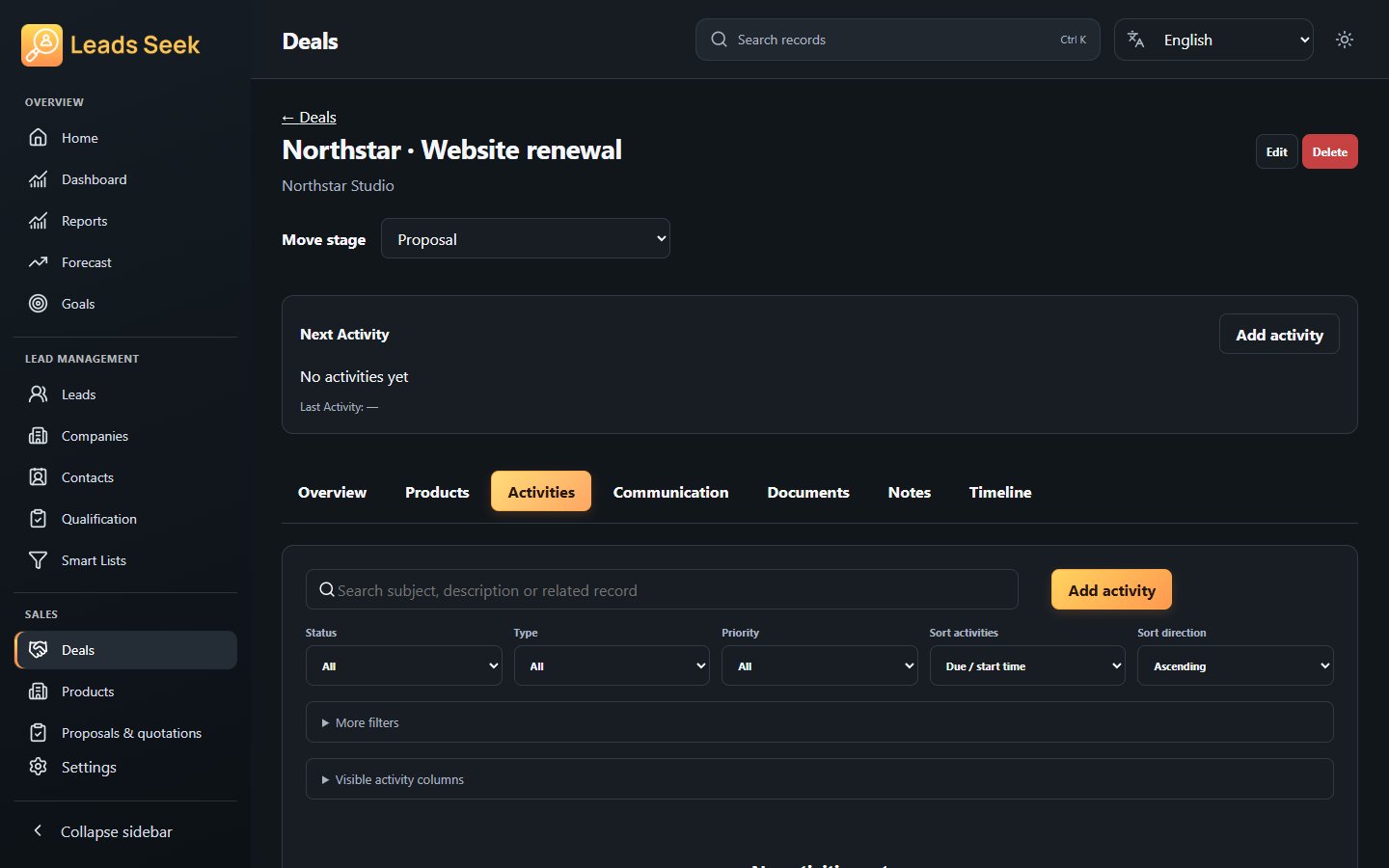The width and height of the screenshot is (1389, 868).
Task: Click the Deals handshake icon in sidebar
Action: [38, 650]
